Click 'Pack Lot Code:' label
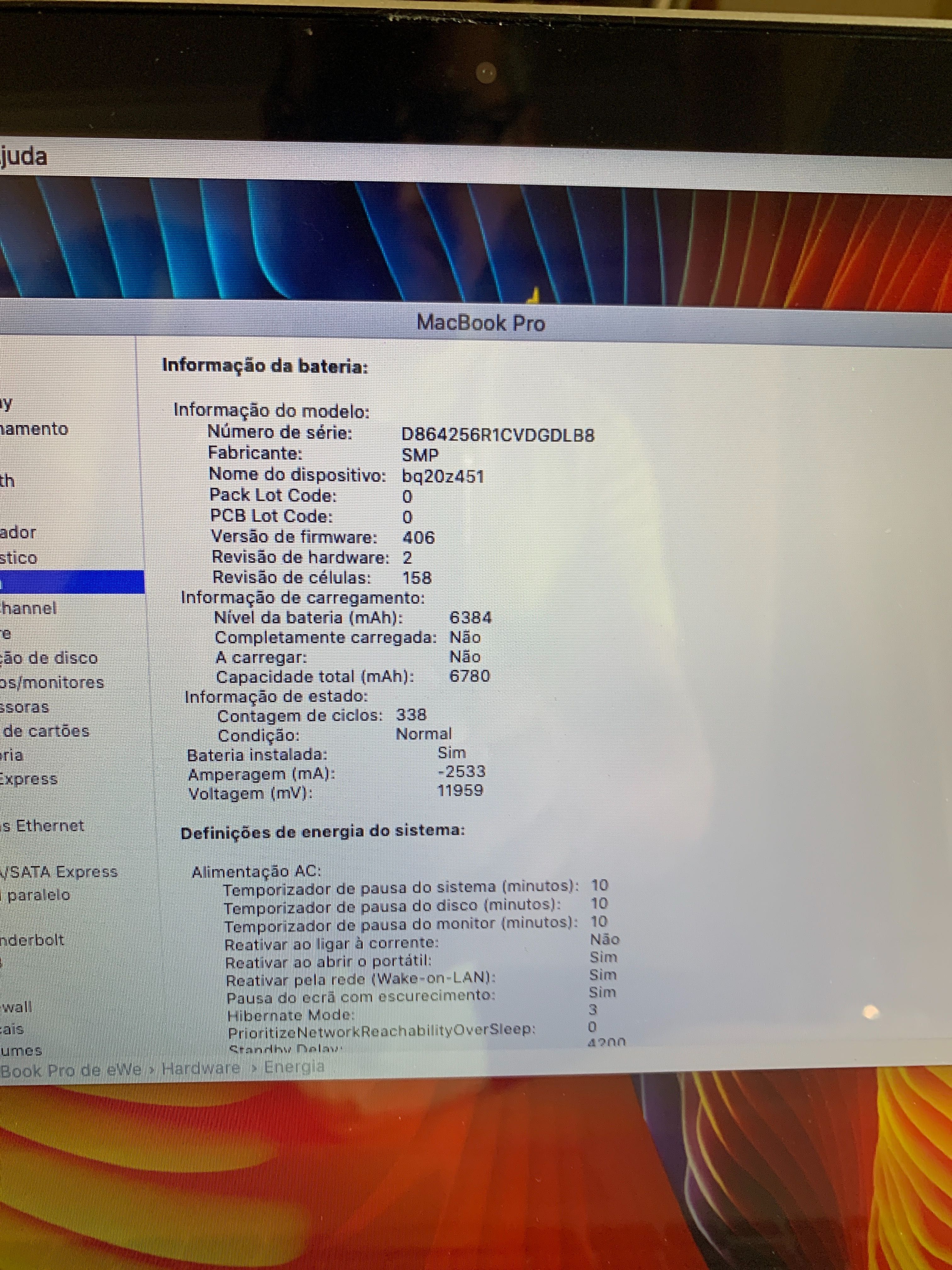Screen dimensions: 952x1270 pos(273,495)
